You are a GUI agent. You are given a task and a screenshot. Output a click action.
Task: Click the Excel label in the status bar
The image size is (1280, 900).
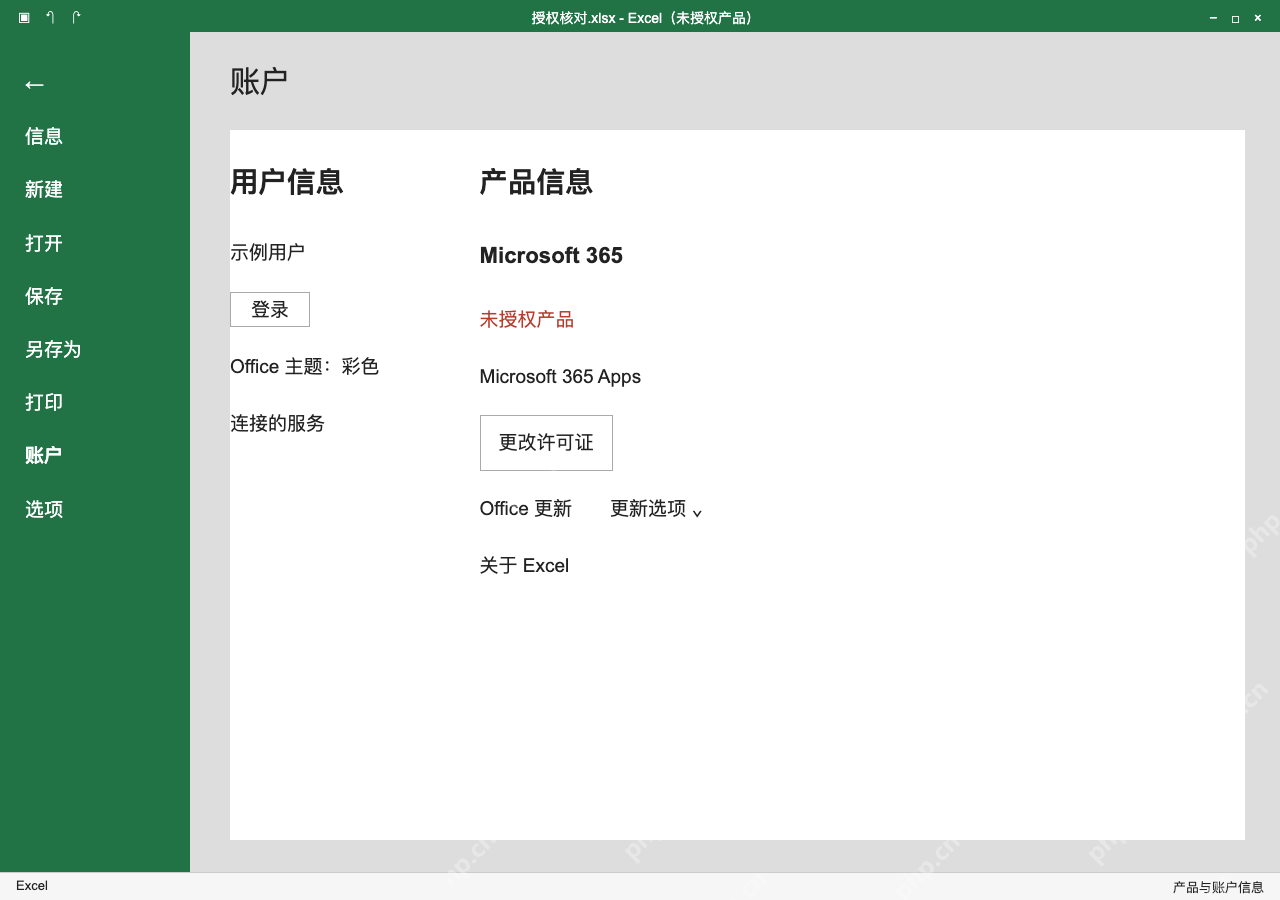32,886
